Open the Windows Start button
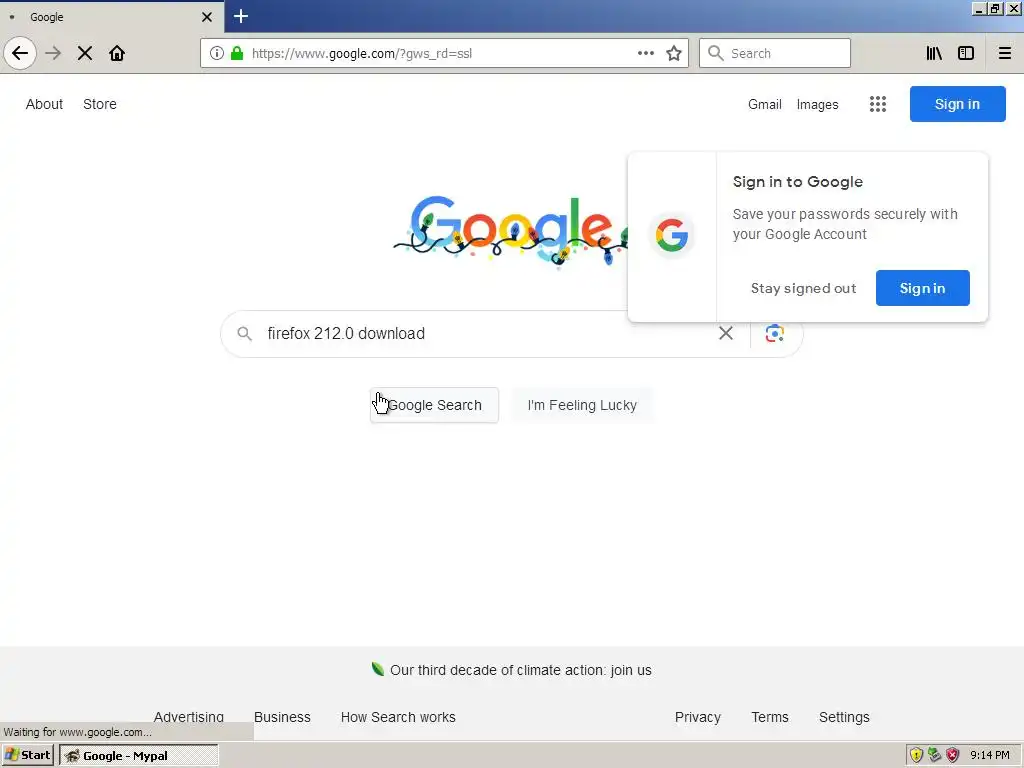This screenshot has height=768, width=1024. pos(28,755)
